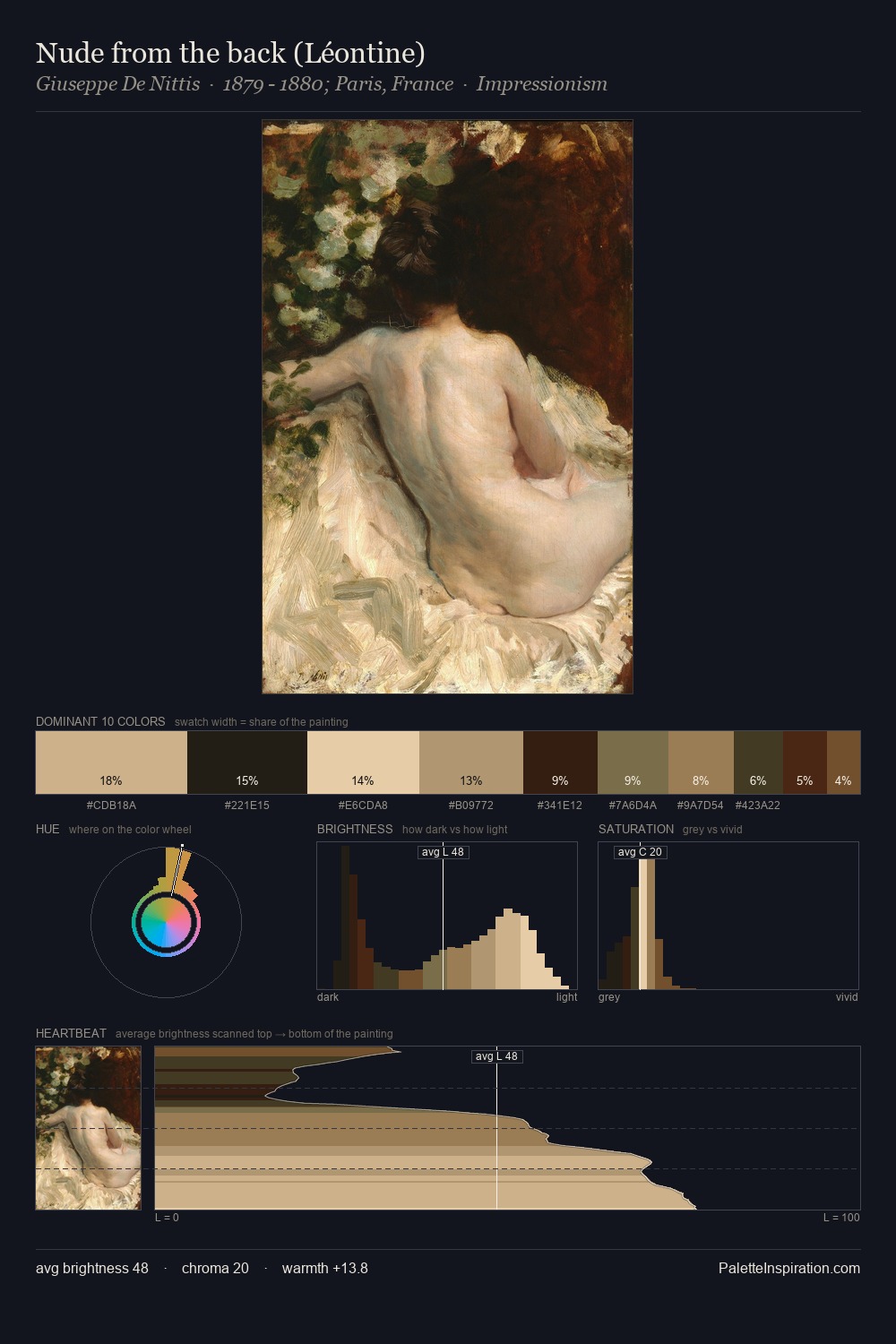Click the small painting thumbnail in Heartbeat section
896x1344 pixels.
89,1128
